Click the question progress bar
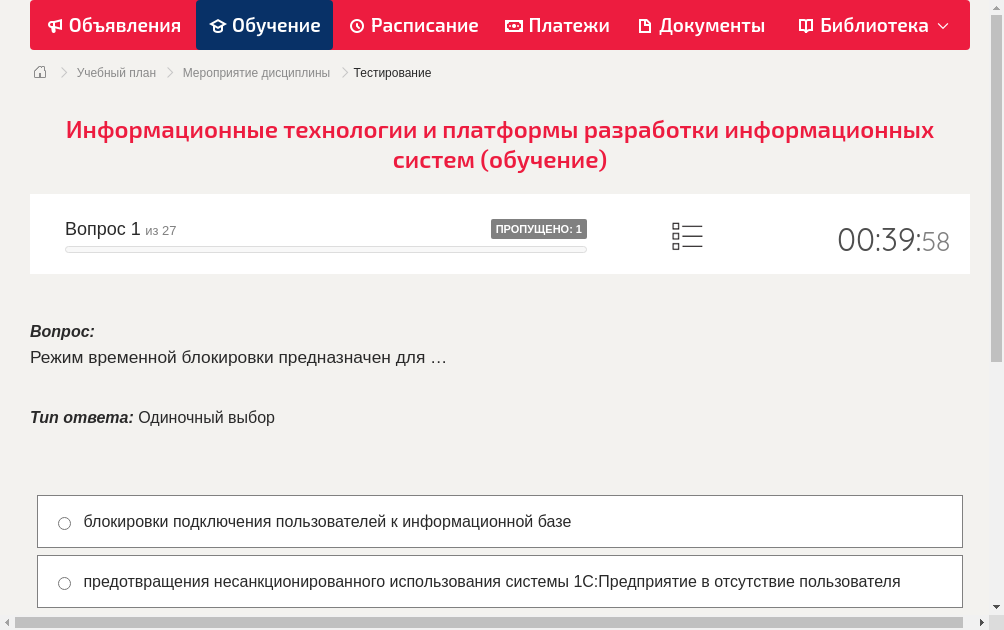The height and width of the screenshot is (630, 1004). point(325,249)
